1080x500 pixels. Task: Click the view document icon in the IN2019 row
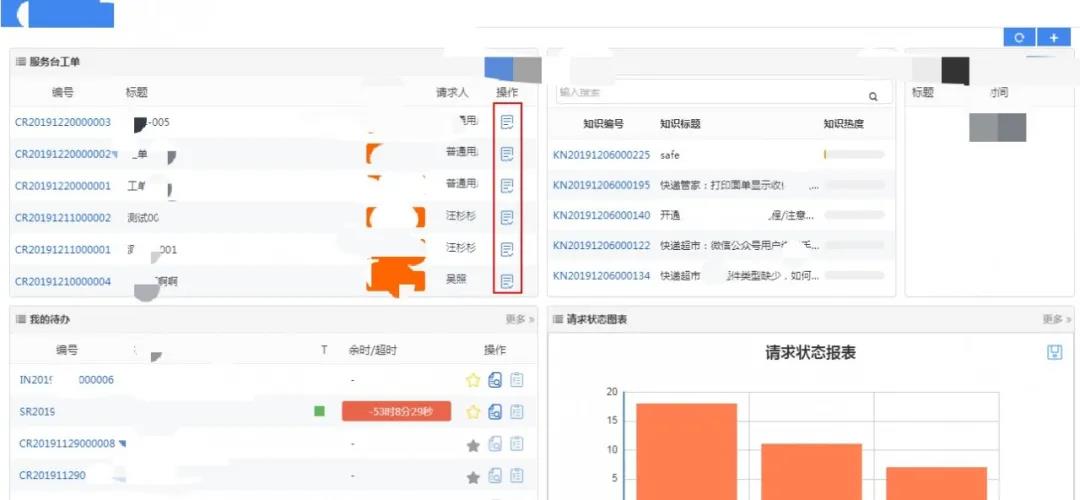pos(495,380)
